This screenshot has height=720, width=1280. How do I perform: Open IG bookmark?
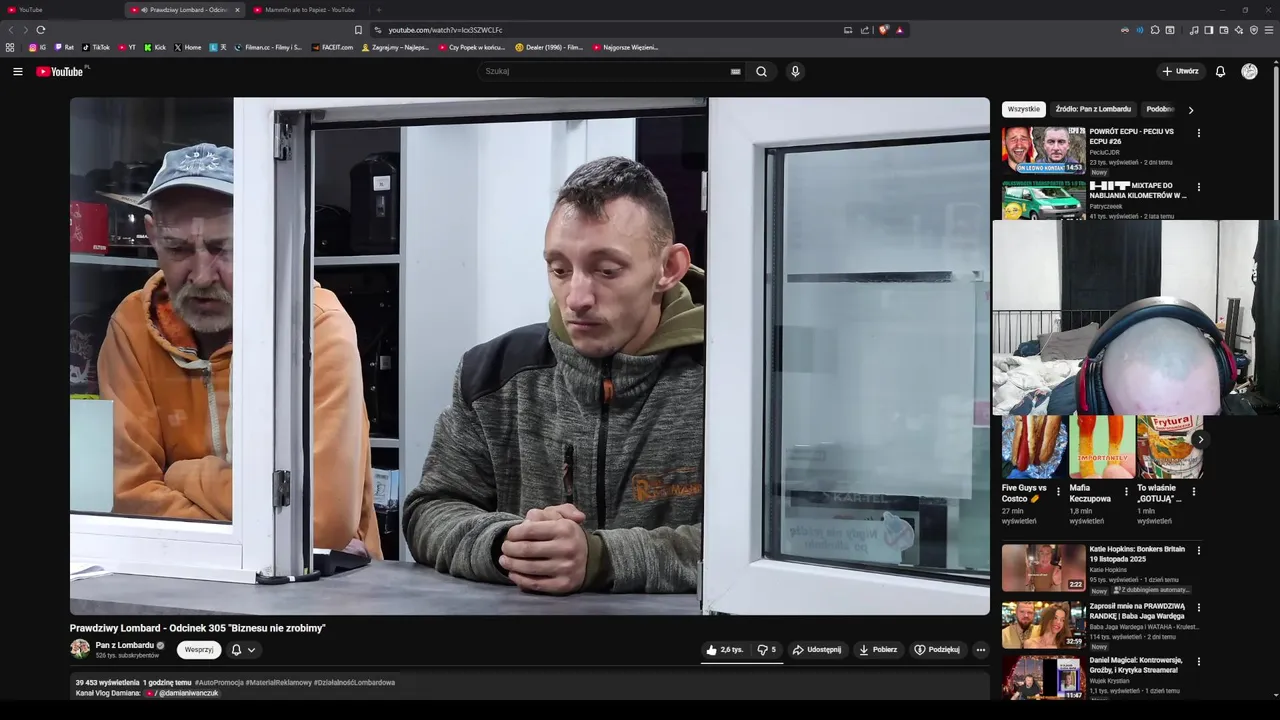click(x=38, y=47)
